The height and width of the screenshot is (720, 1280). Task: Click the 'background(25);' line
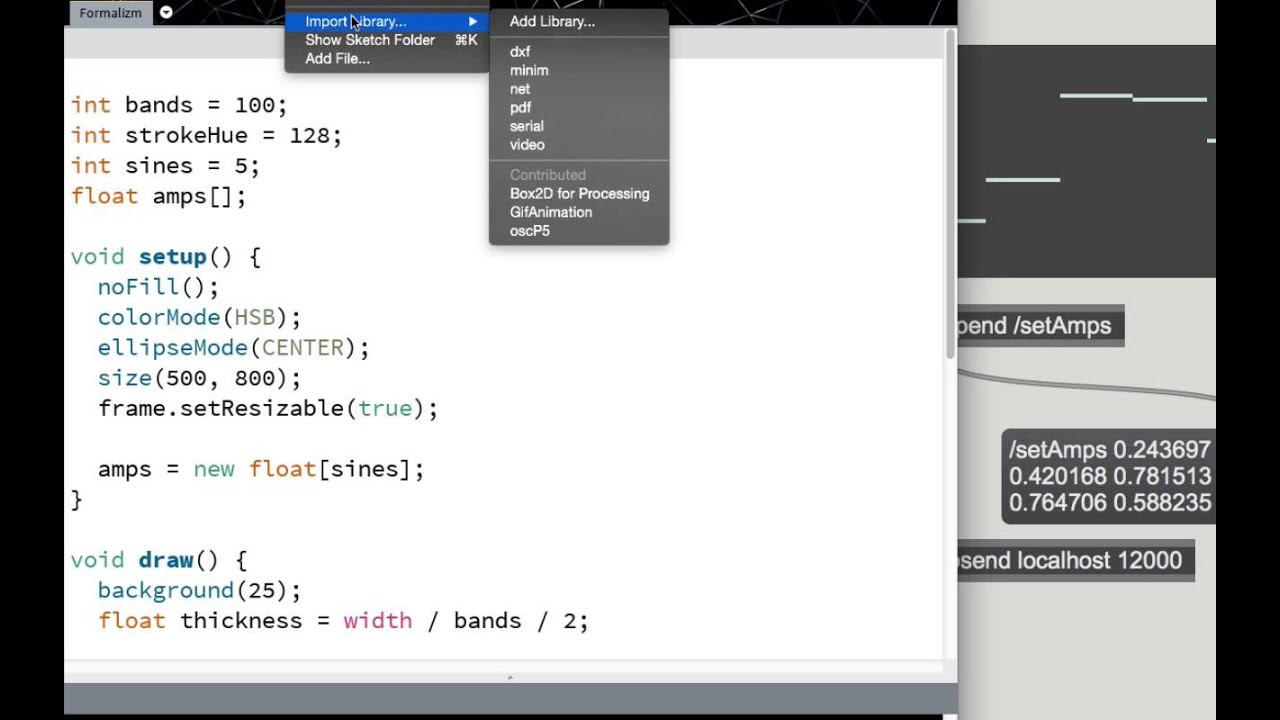199,590
